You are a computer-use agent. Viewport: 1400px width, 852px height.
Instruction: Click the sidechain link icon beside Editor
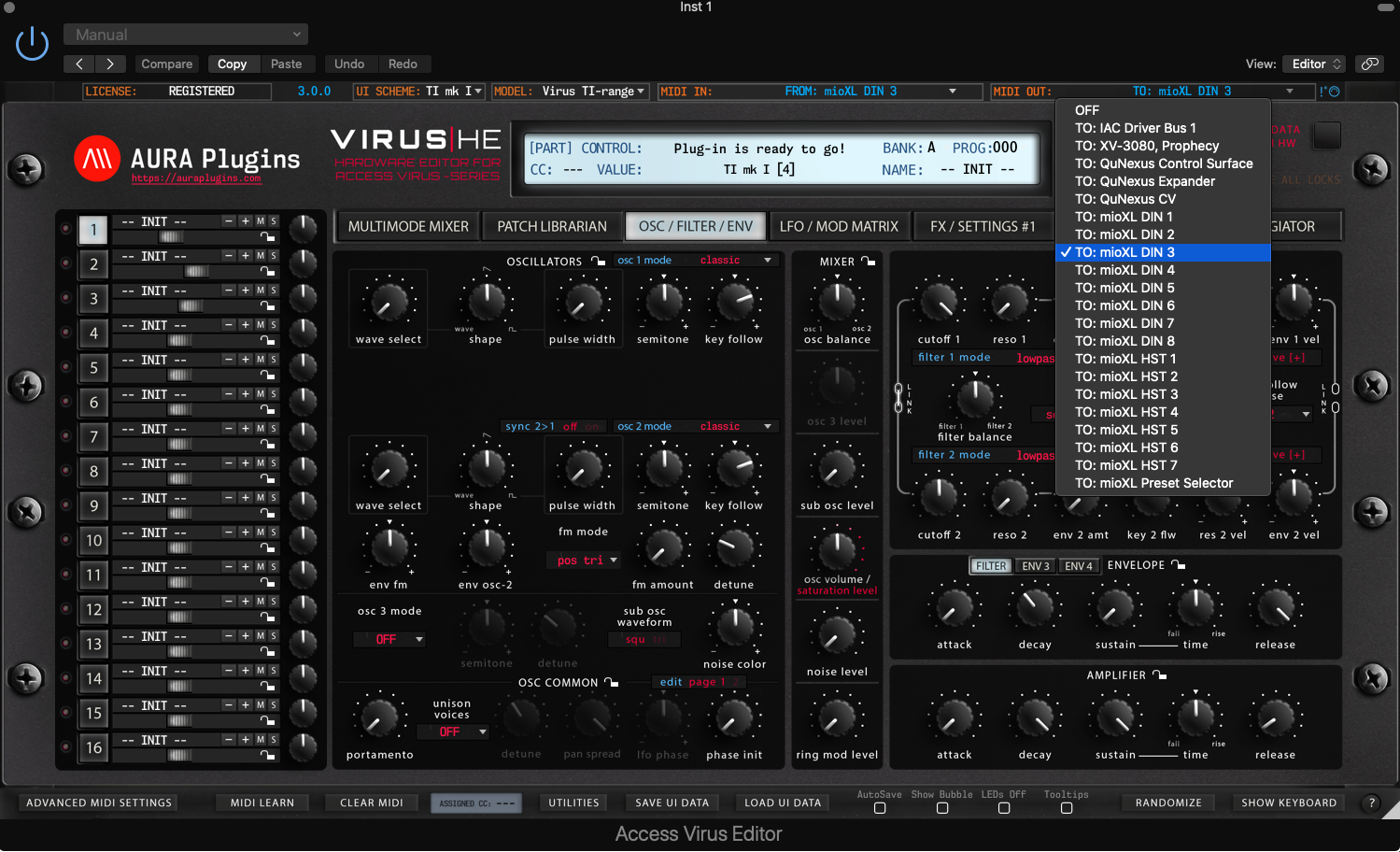(x=1369, y=64)
